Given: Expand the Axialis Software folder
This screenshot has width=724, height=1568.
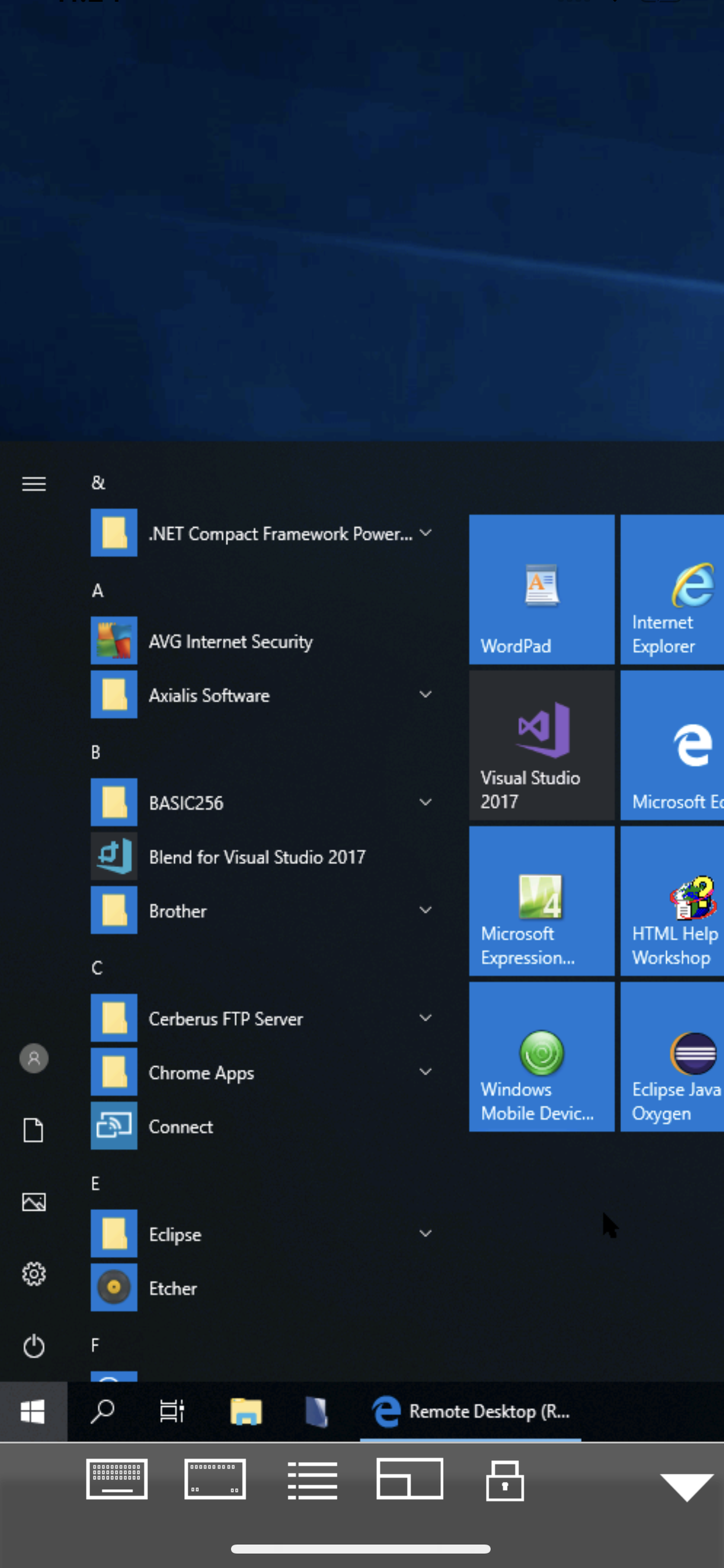Looking at the screenshot, I should coord(426,695).
